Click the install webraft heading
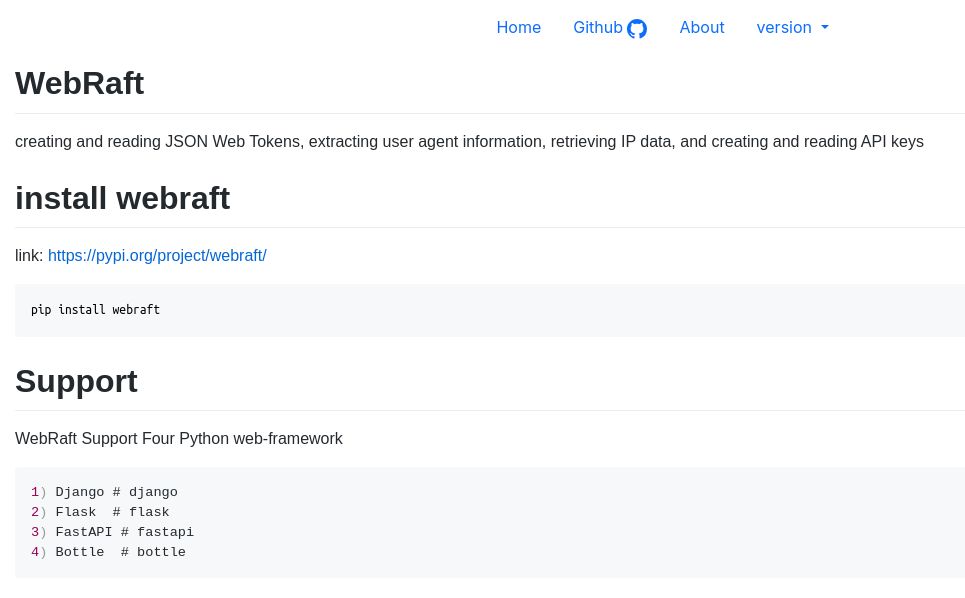 click(122, 198)
